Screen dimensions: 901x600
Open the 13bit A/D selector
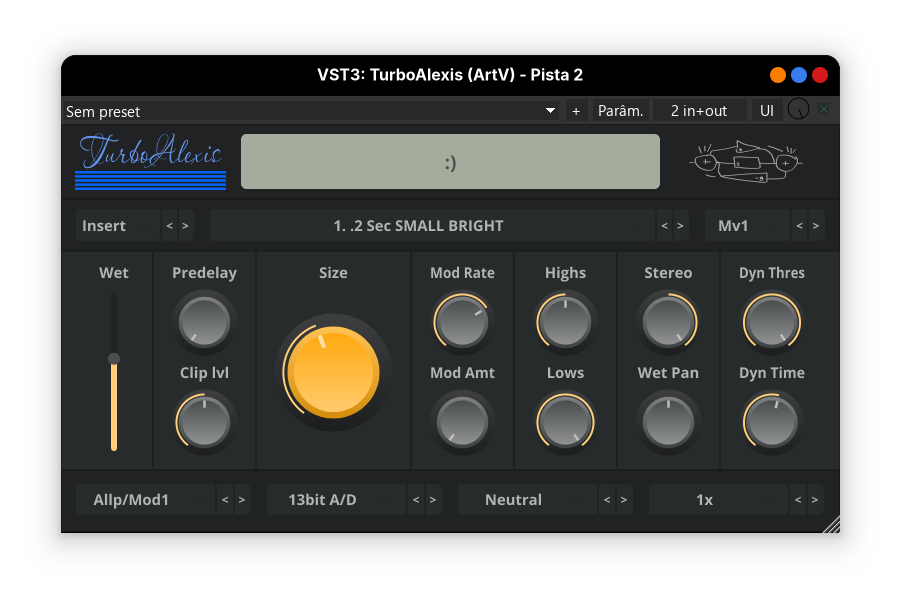(x=336, y=500)
